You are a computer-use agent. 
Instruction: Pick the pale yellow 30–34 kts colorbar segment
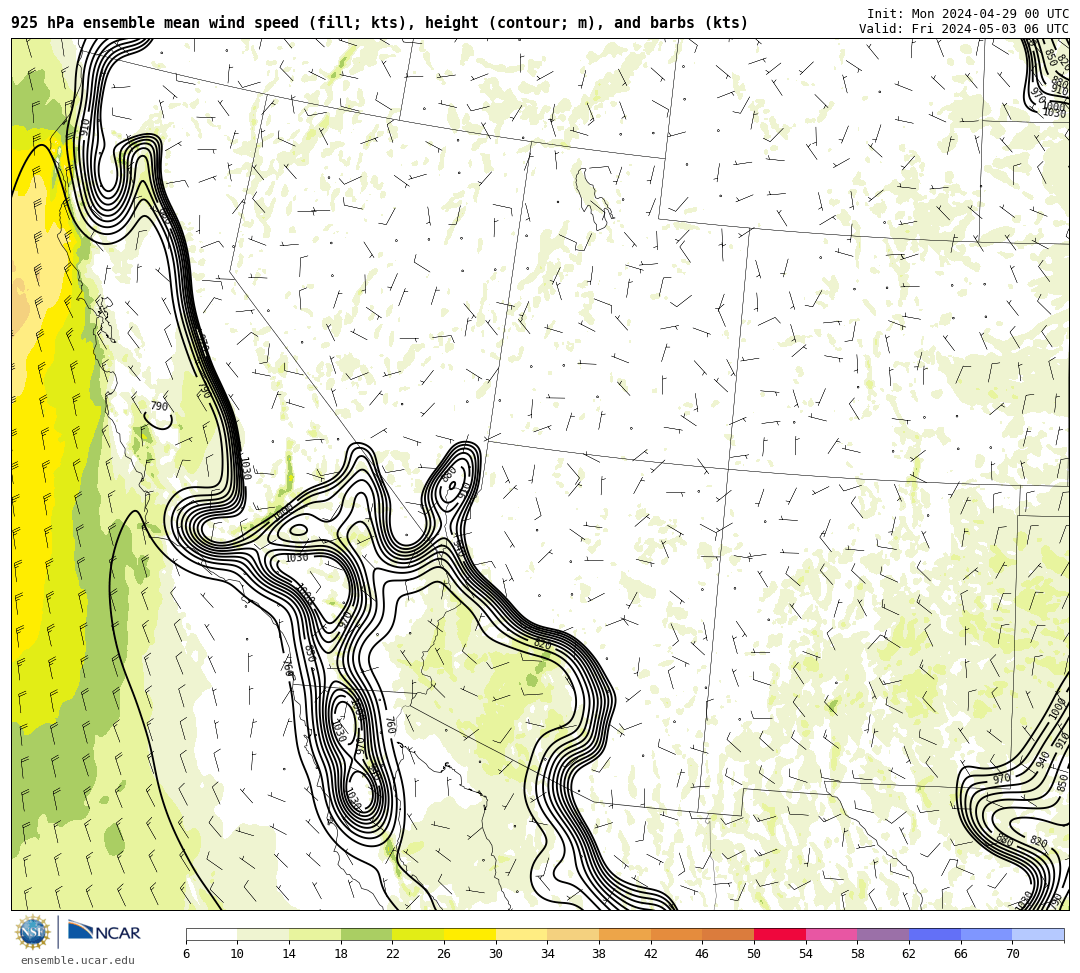click(x=521, y=934)
